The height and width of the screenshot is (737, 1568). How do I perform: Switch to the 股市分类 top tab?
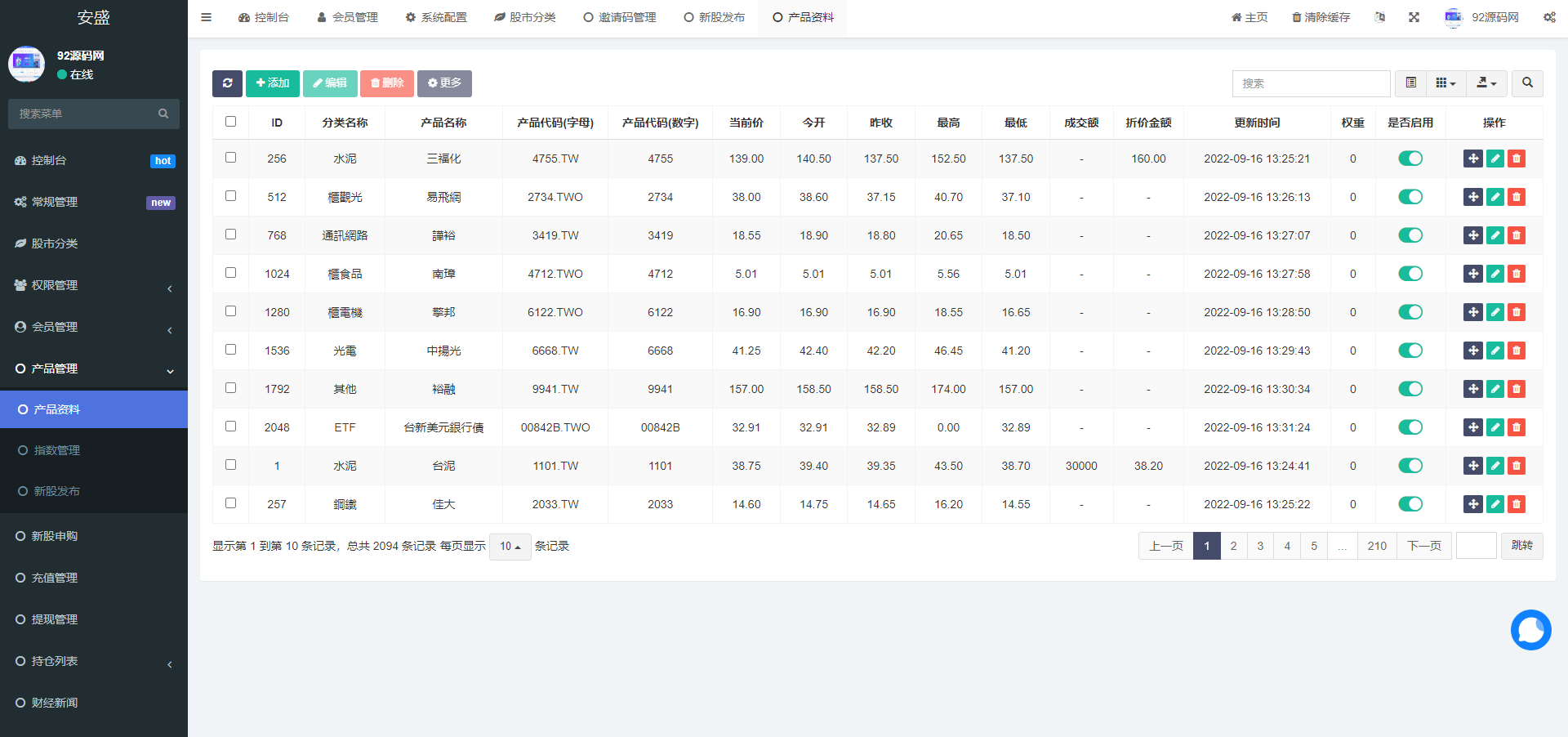point(524,17)
